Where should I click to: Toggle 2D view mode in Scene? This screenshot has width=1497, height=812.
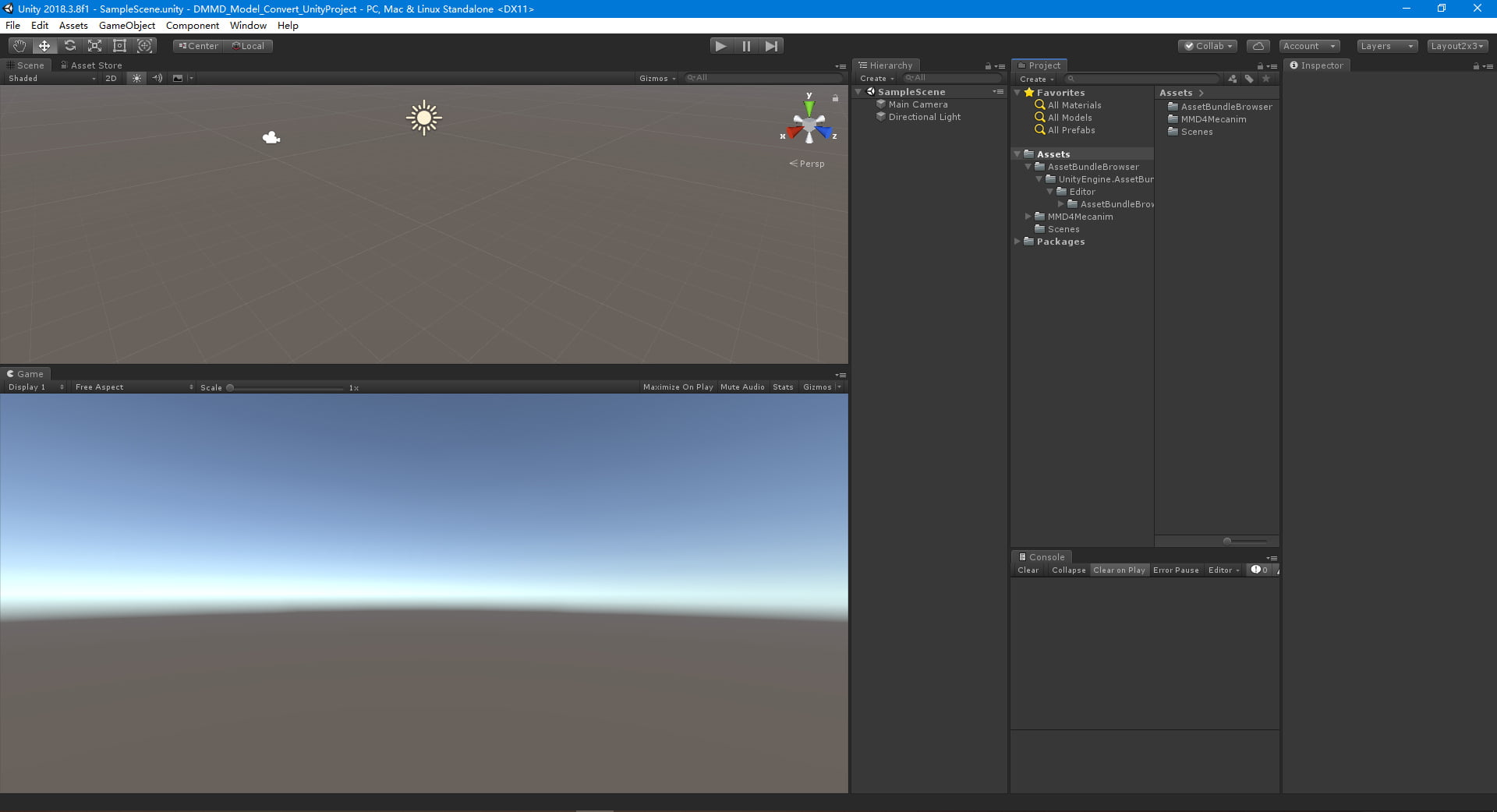coord(111,78)
